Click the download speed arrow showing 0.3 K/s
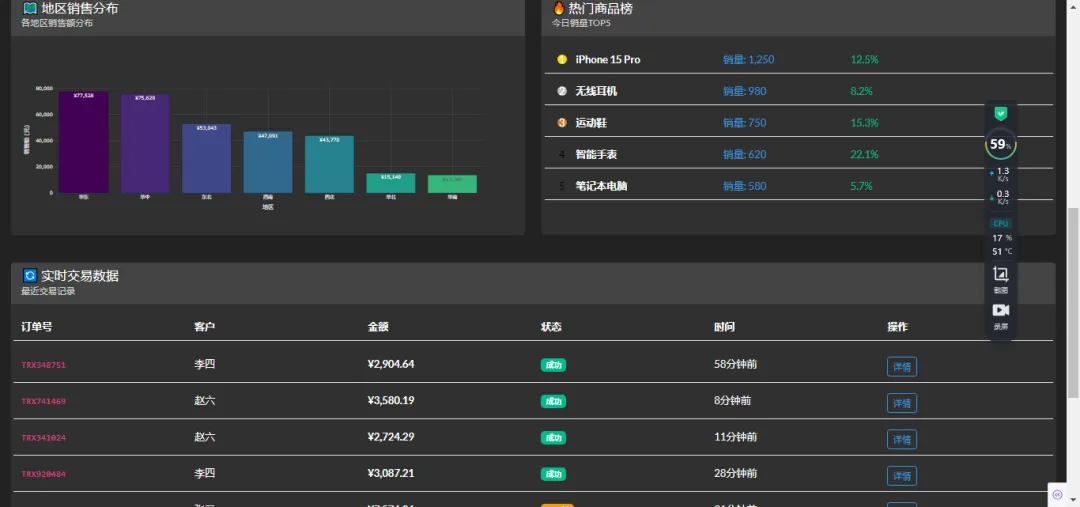1080x507 pixels. (x=992, y=197)
